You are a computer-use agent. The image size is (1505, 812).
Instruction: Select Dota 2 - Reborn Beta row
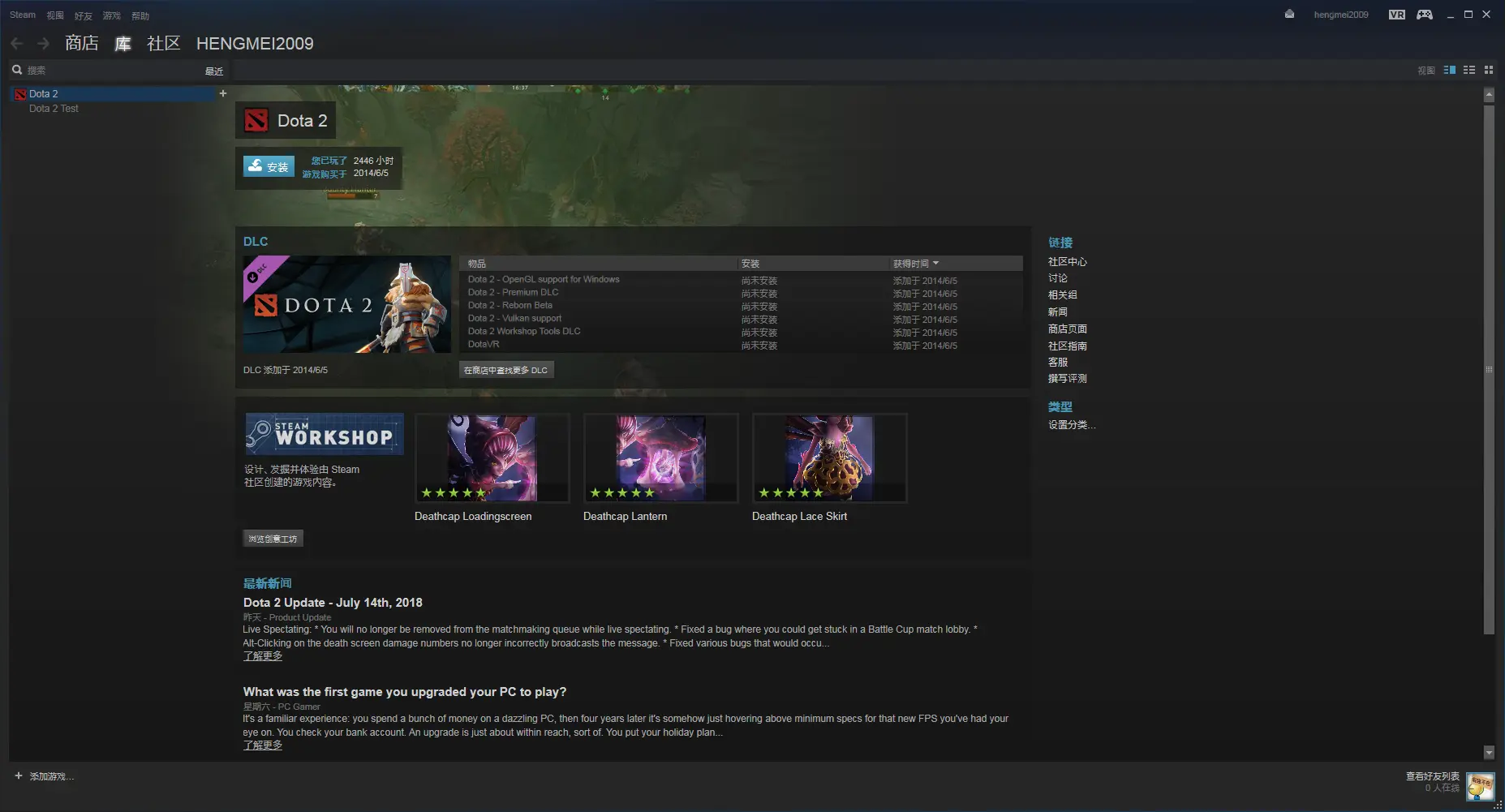pyautogui.click(x=741, y=306)
